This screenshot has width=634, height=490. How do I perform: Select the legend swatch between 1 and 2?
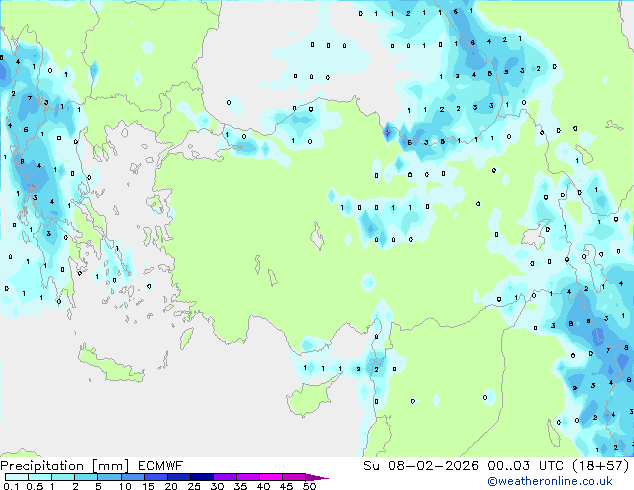tap(63, 477)
